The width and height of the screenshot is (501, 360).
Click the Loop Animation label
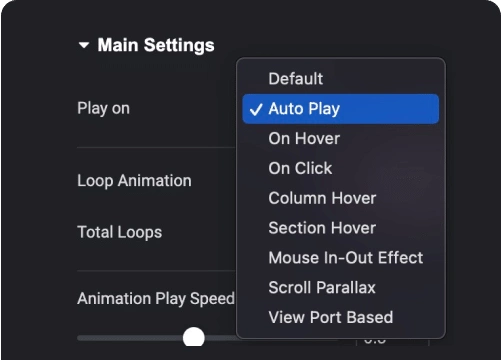click(134, 181)
